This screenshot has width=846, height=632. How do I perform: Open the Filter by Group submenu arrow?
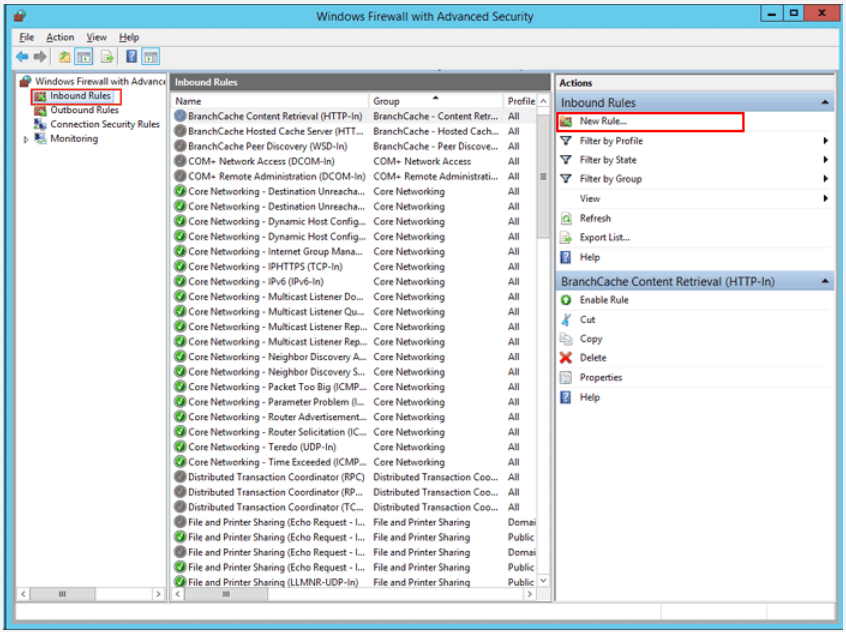pos(825,179)
